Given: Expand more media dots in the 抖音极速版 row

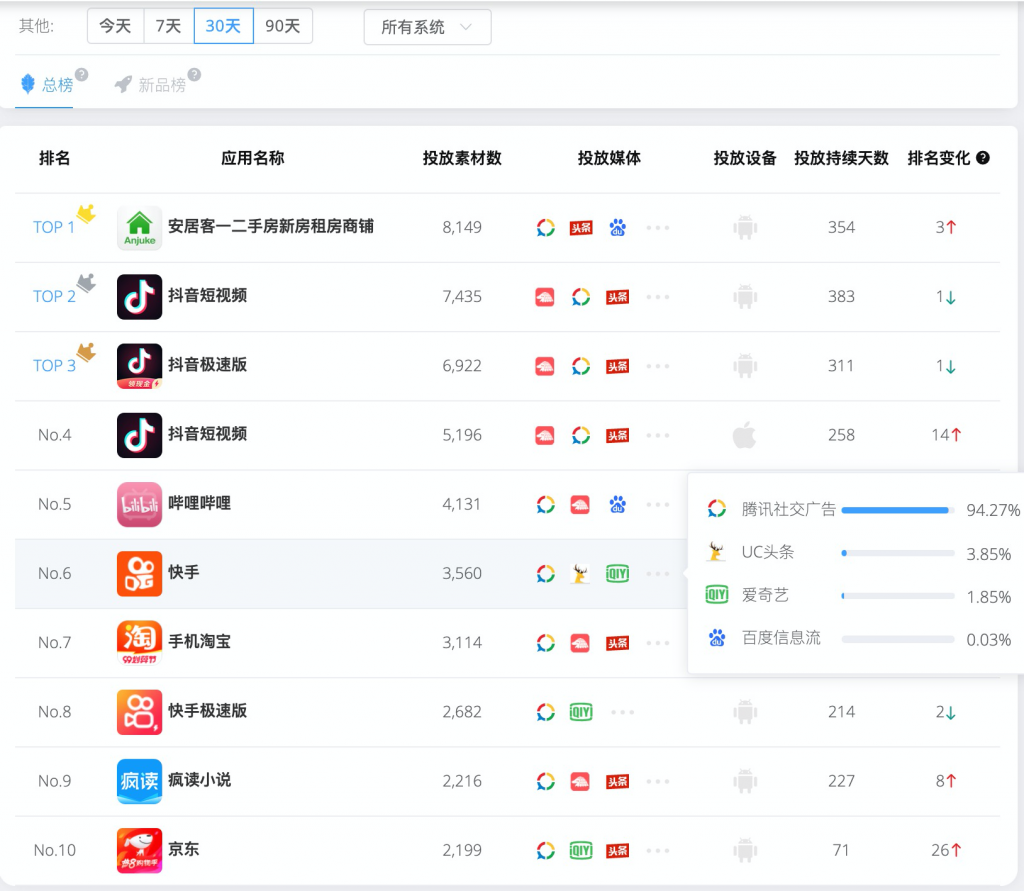Looking at the screenshot, I should tap(658, 366).
